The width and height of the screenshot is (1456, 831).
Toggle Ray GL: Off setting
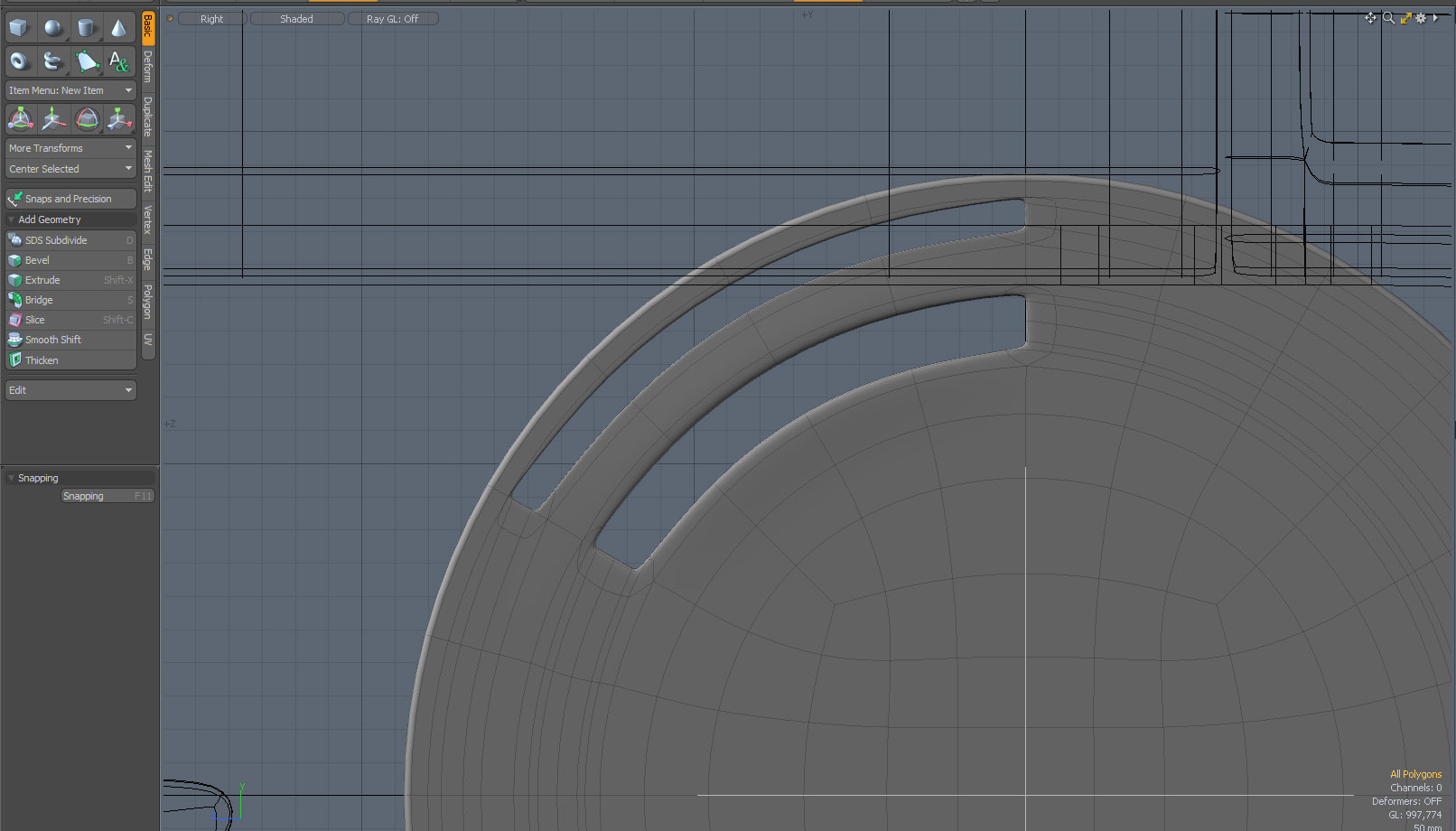point(393,19)
